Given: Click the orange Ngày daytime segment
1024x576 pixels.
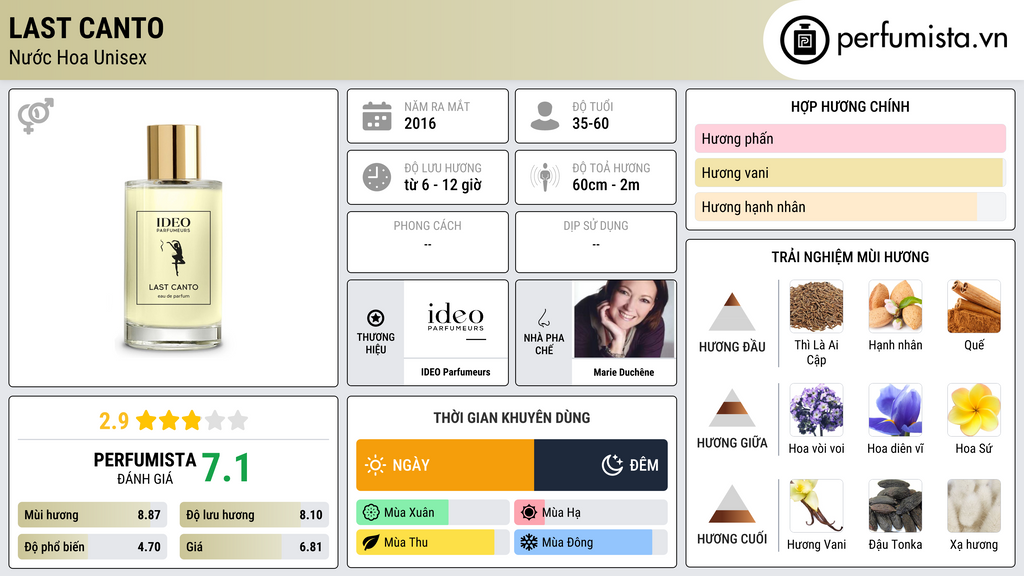Looking at the screenshot, I should click(445, 465).
